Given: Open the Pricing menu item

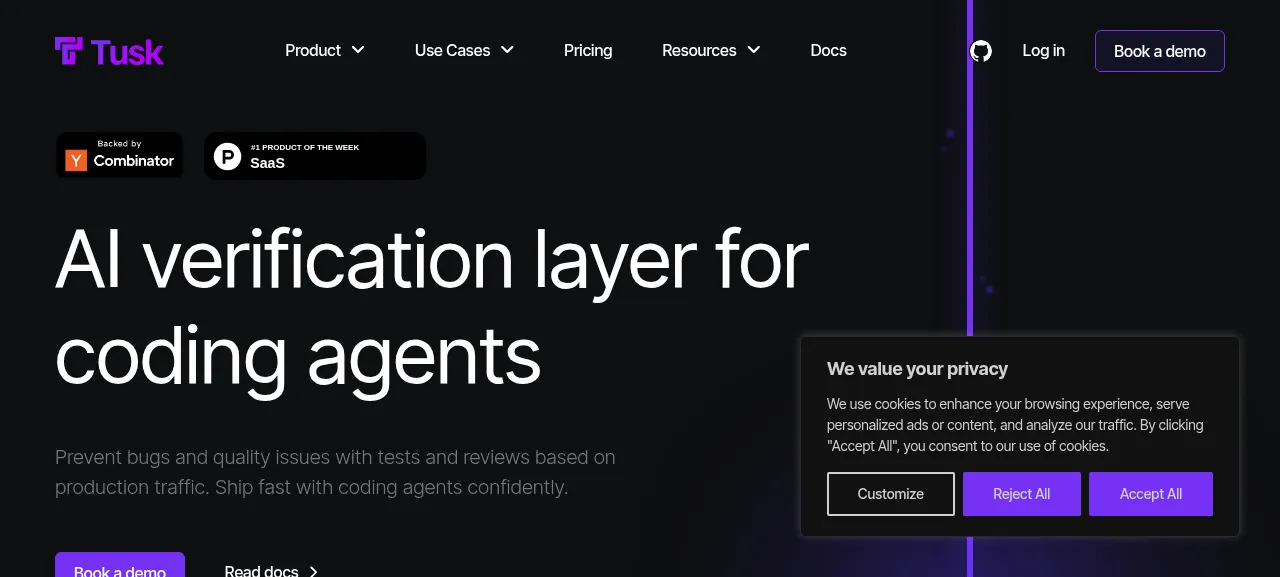Looking at the screenshot, I should point(588,50).
